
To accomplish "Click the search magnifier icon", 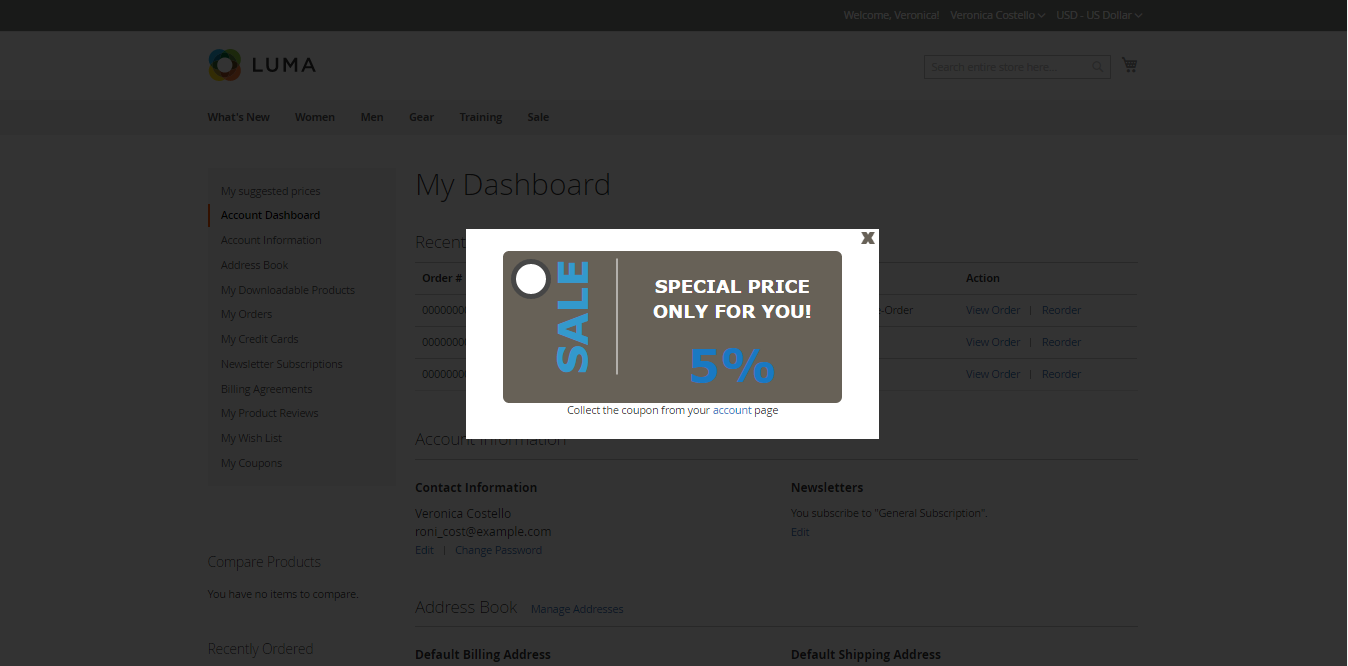I will (x=1098, y=67).
